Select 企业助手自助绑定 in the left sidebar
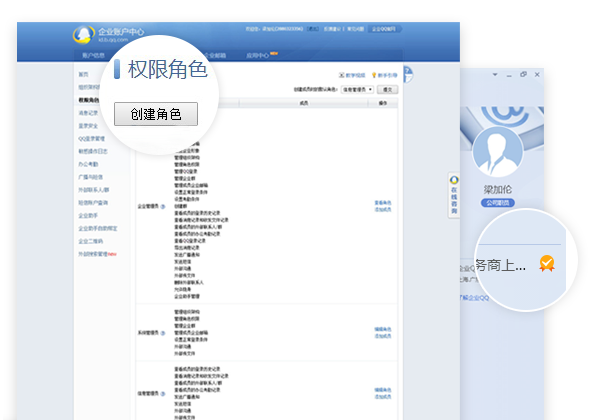Image resolution: width=592 pixels, height=420 pixels. point(98,229)
